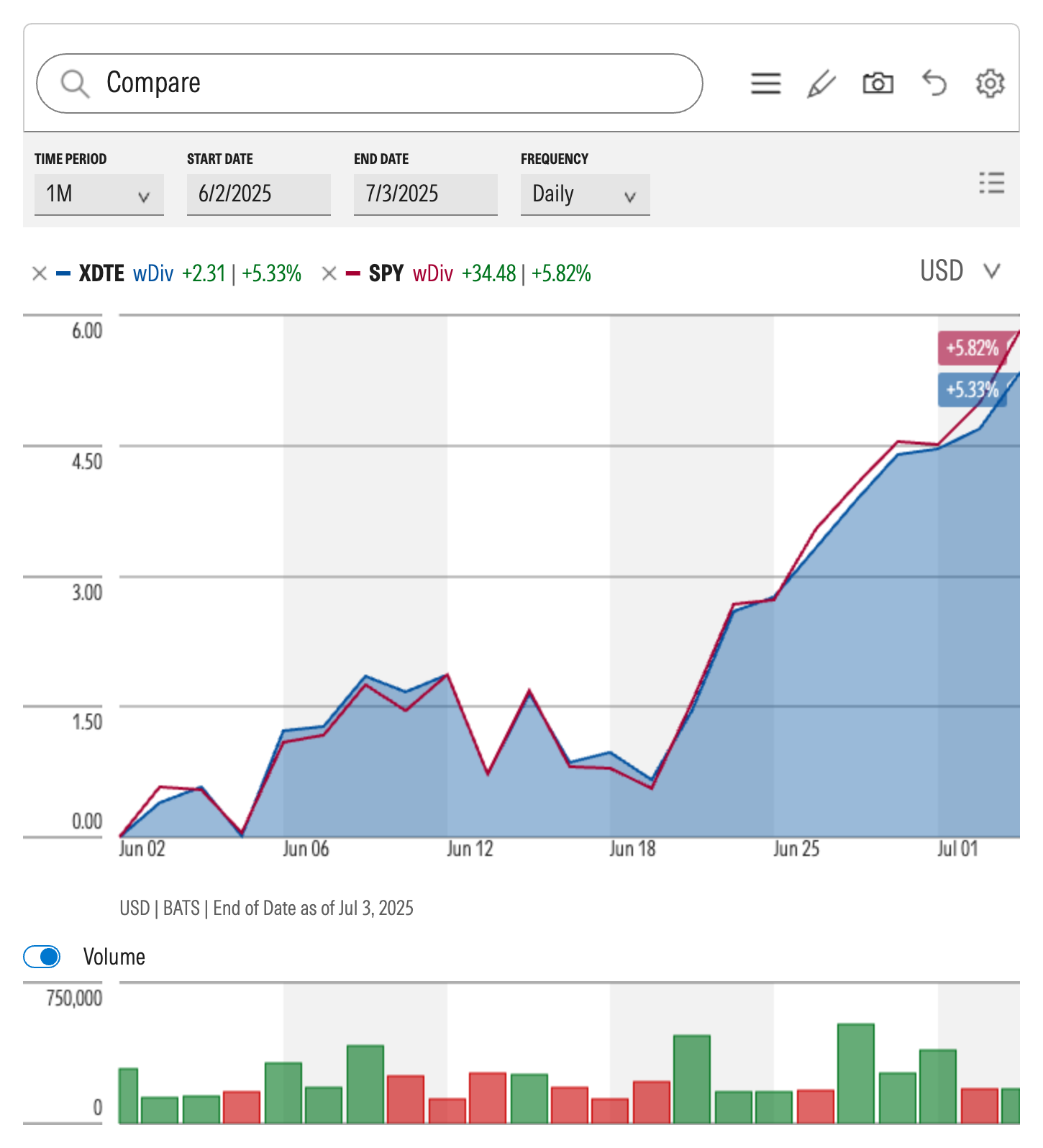This screenshot has width=1043, height=1148.
Task: Click the list view icon at right
Action: coord(991,183)
